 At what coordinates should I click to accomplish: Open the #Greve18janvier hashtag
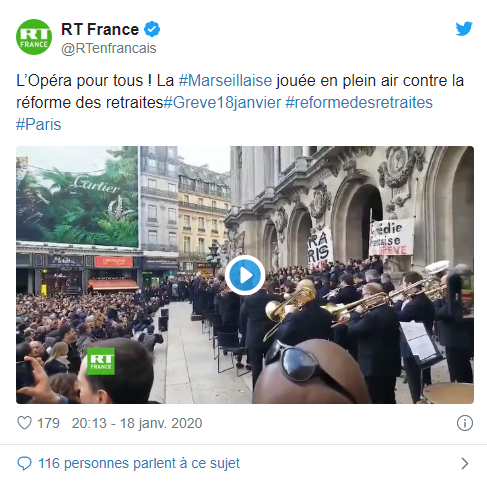coord(222,103)
